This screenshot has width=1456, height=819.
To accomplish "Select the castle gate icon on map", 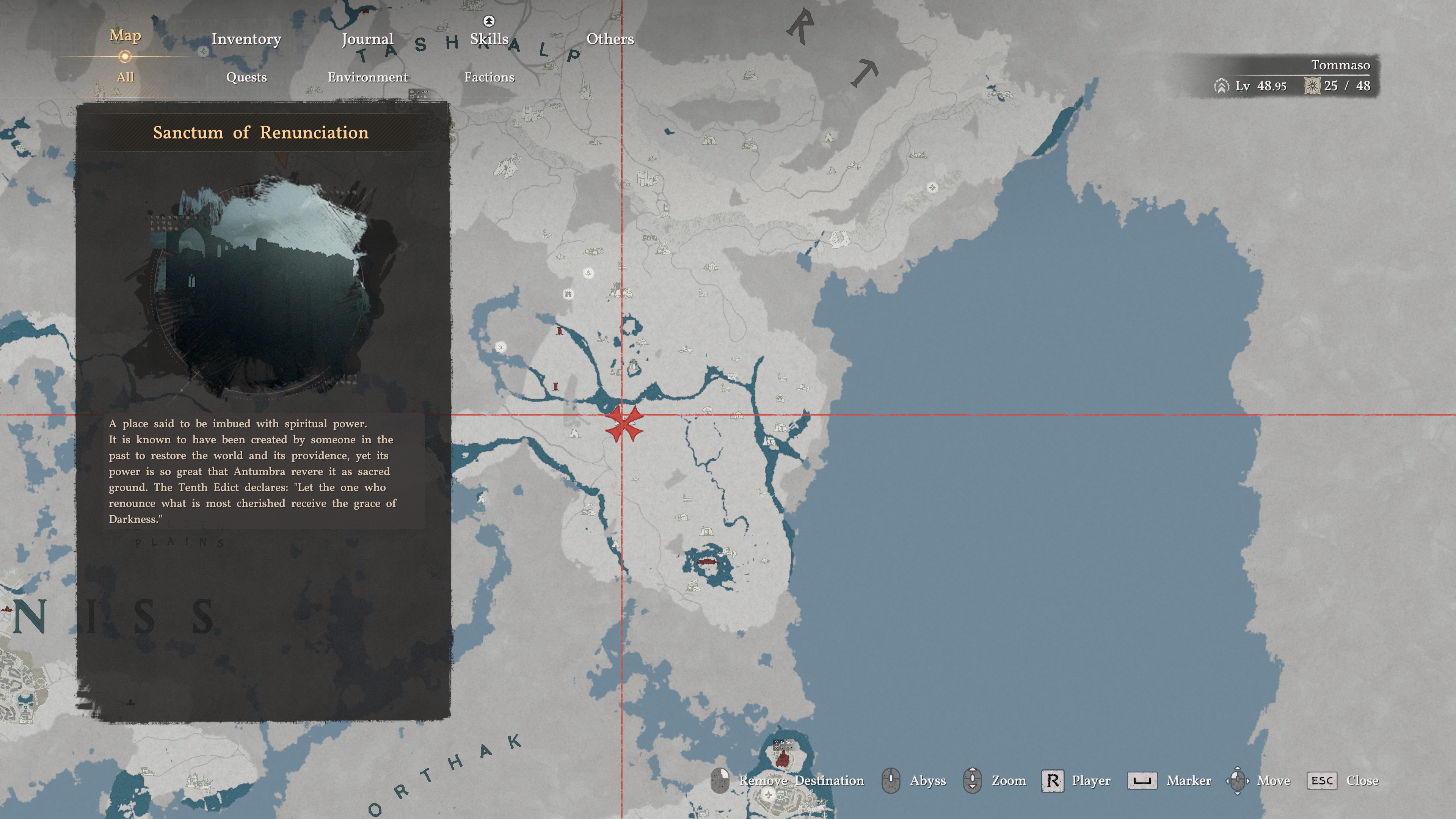I will click(568, 294).
